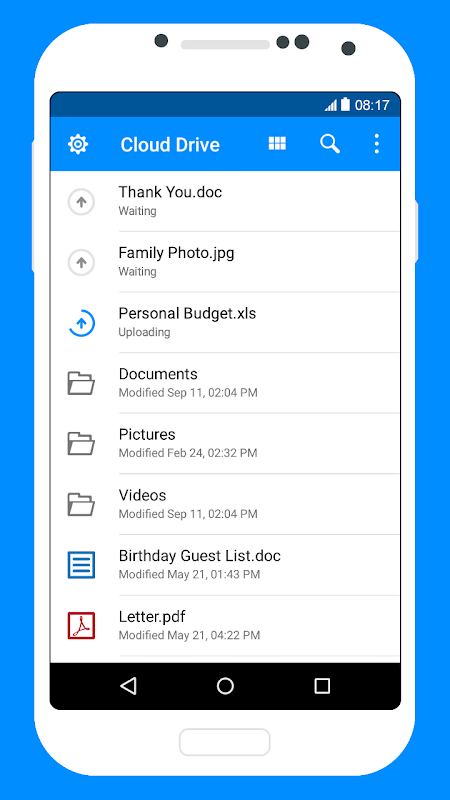Screen dimensions: 450x800
Task: Open the Videos folder name
Action: tap(142, 495)
